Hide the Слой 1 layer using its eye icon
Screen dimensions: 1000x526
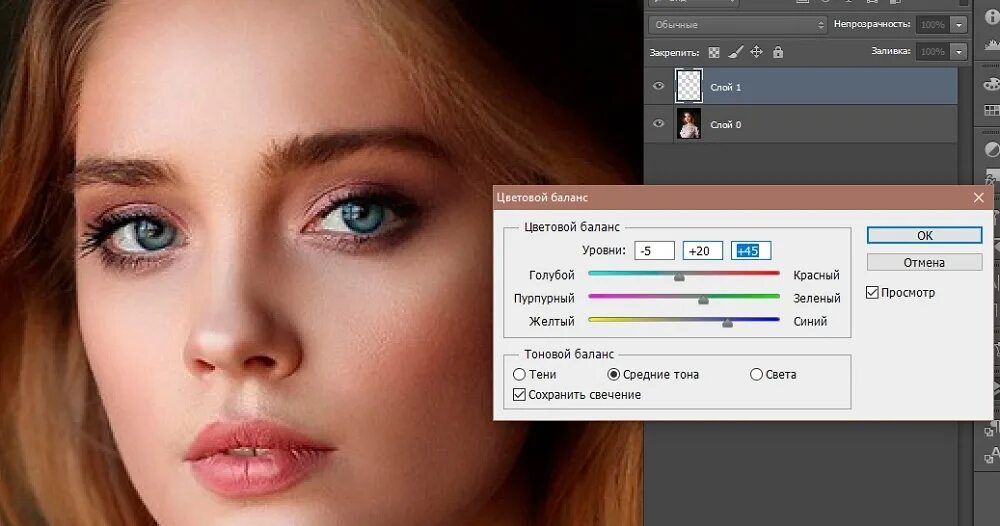click(x=658, y=87)
